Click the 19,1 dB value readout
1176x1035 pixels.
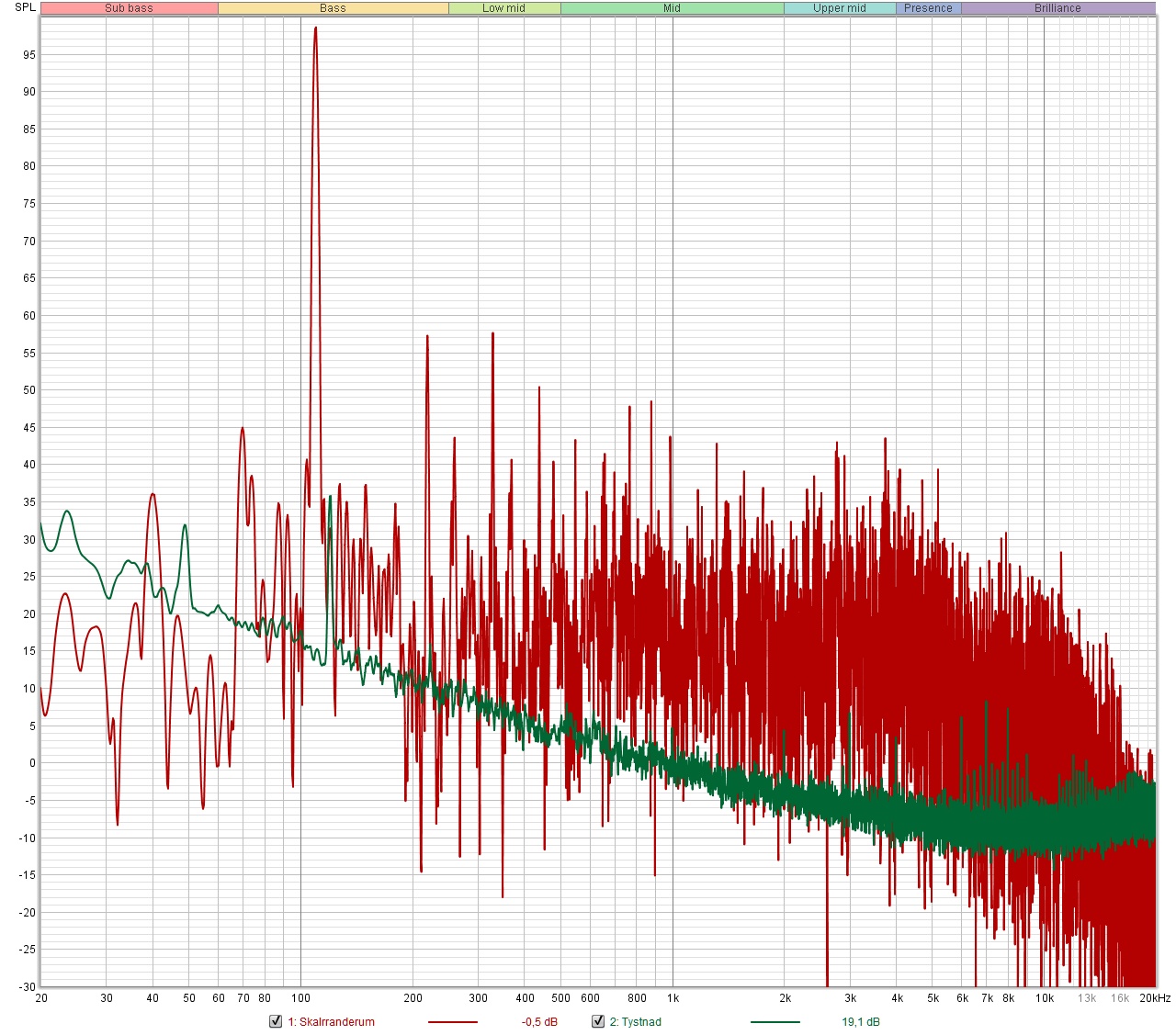point(861,1022)
